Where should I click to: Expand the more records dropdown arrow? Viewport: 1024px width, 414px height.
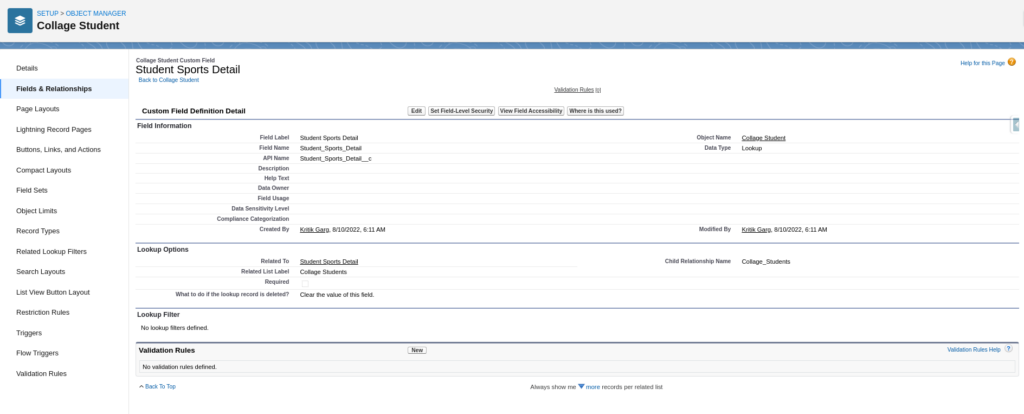tap(581, 386)
